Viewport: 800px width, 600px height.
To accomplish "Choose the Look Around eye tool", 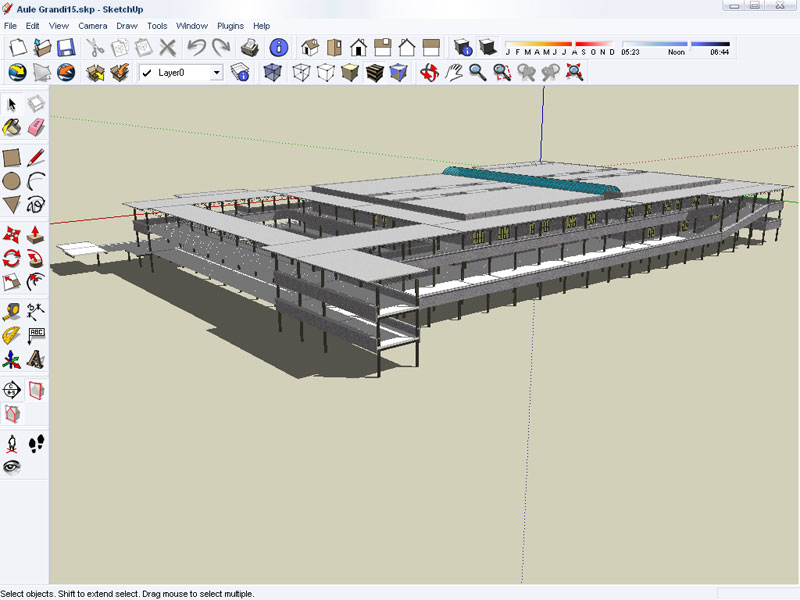I will (12, 467).
